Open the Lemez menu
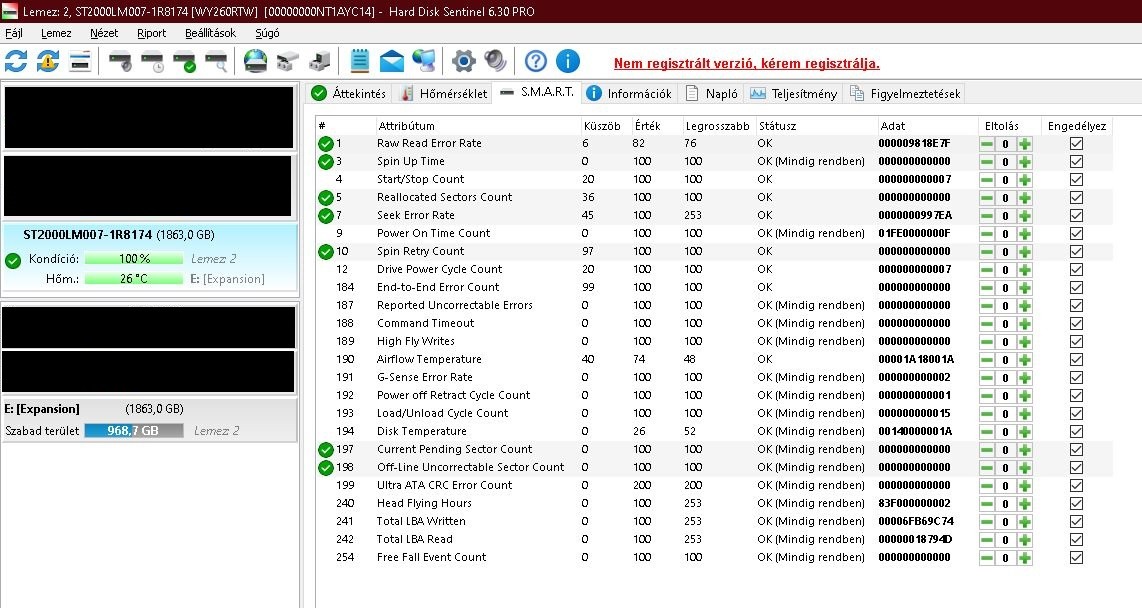1142x608 pixels. pos(56,33)
